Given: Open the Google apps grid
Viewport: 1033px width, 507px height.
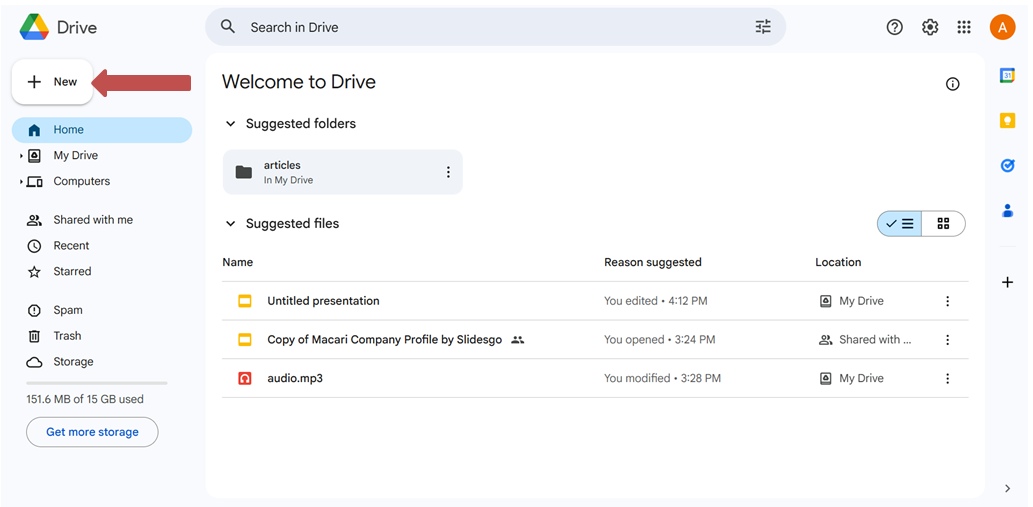Looking at the screenshot, I should point(964,27).
